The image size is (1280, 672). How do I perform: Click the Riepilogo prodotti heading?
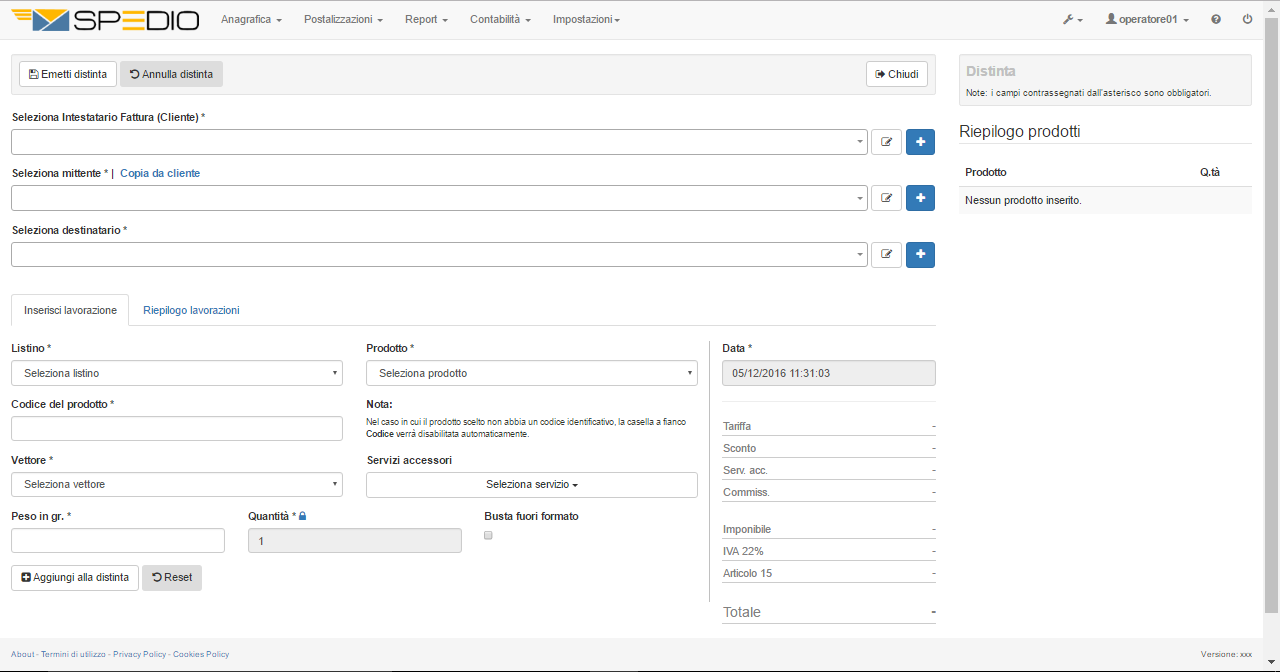pos(1019,131)
